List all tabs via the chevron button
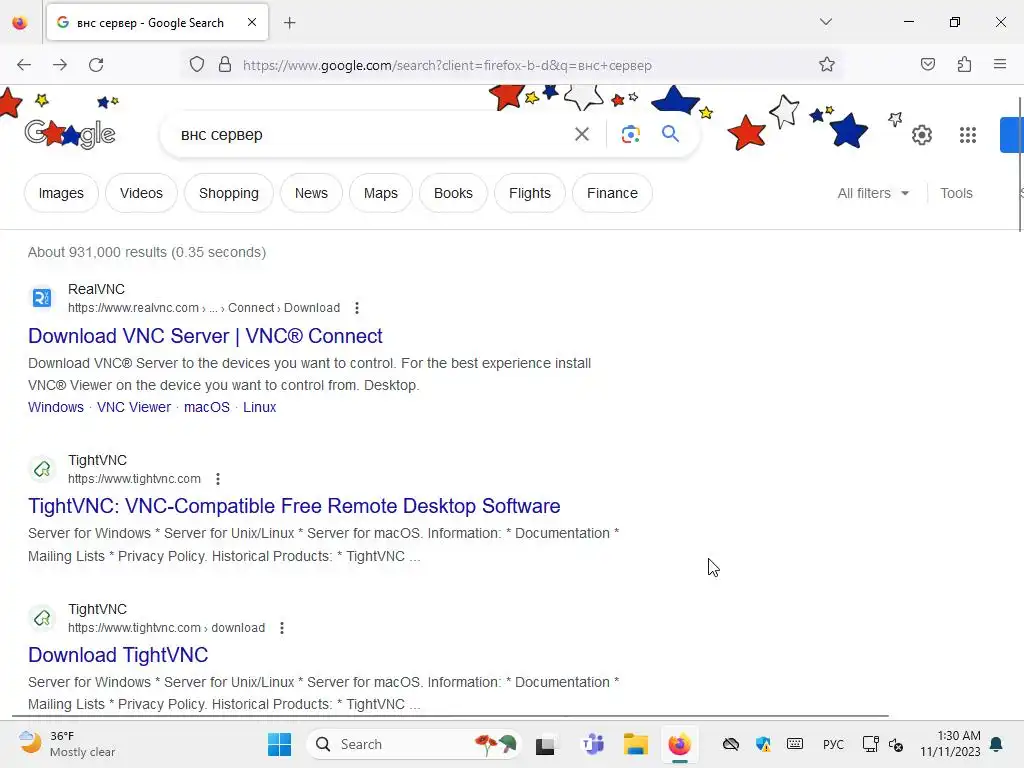1024x768 pixels. click(825, 22)
